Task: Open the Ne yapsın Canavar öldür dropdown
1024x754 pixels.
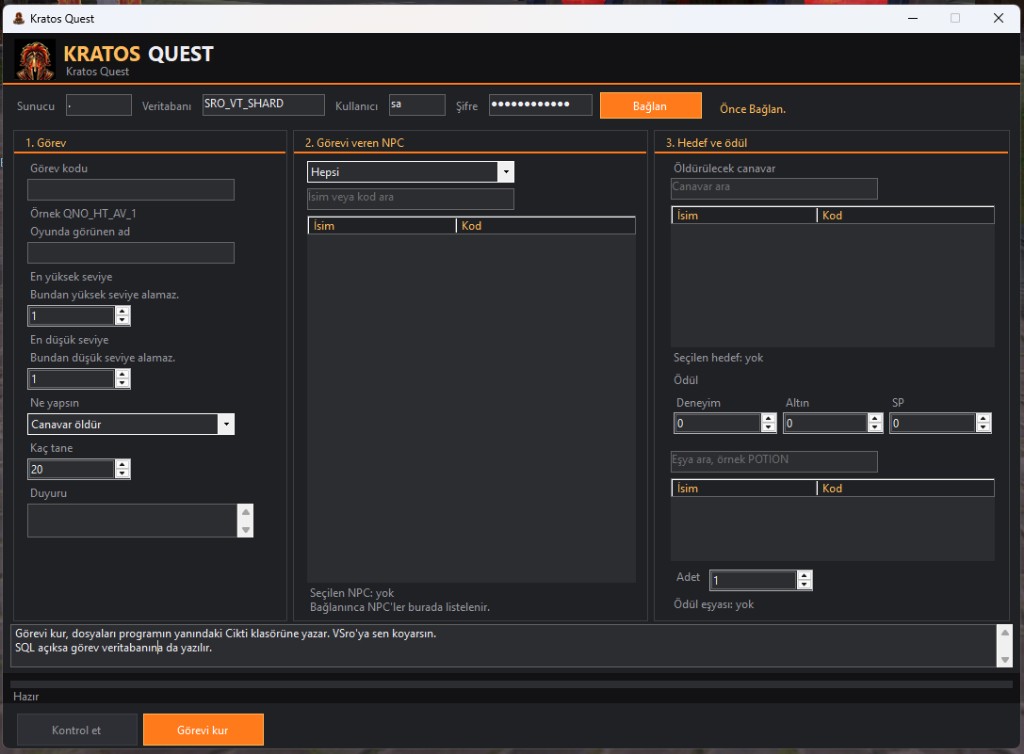Action: pos(226,424)
